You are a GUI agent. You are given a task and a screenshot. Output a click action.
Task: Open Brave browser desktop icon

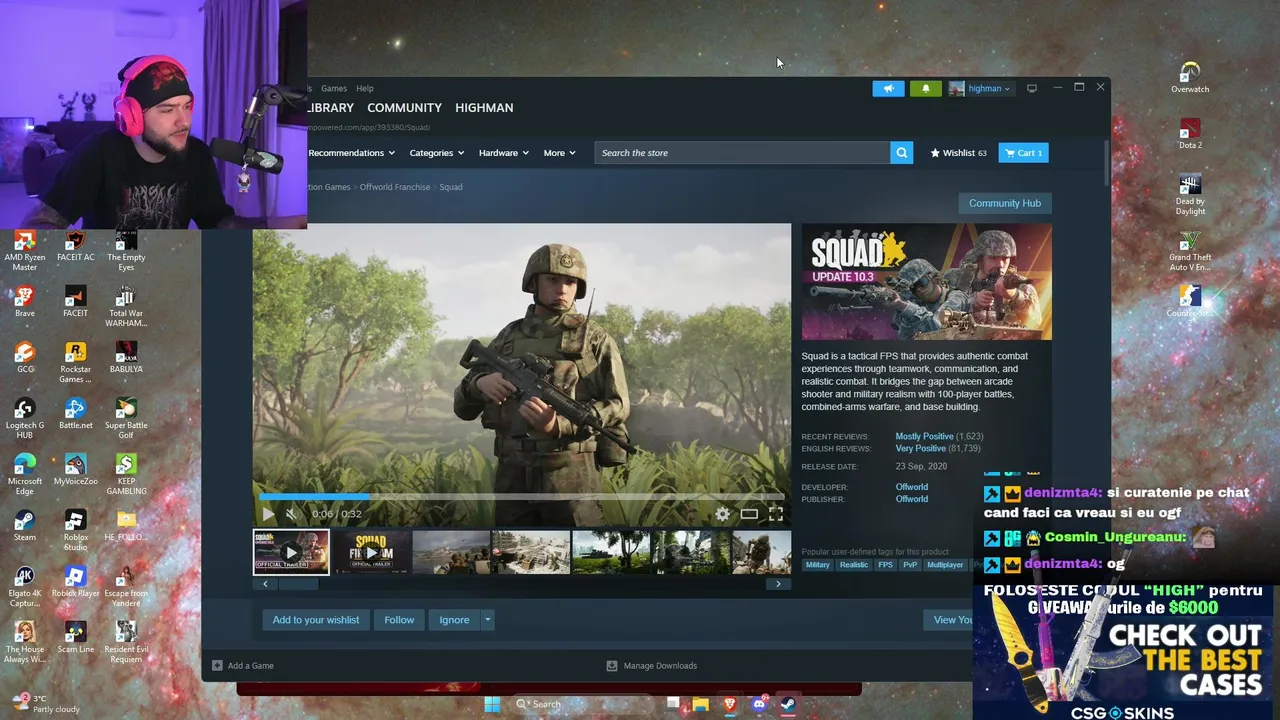pyautogui.click(x=25, y=302)
